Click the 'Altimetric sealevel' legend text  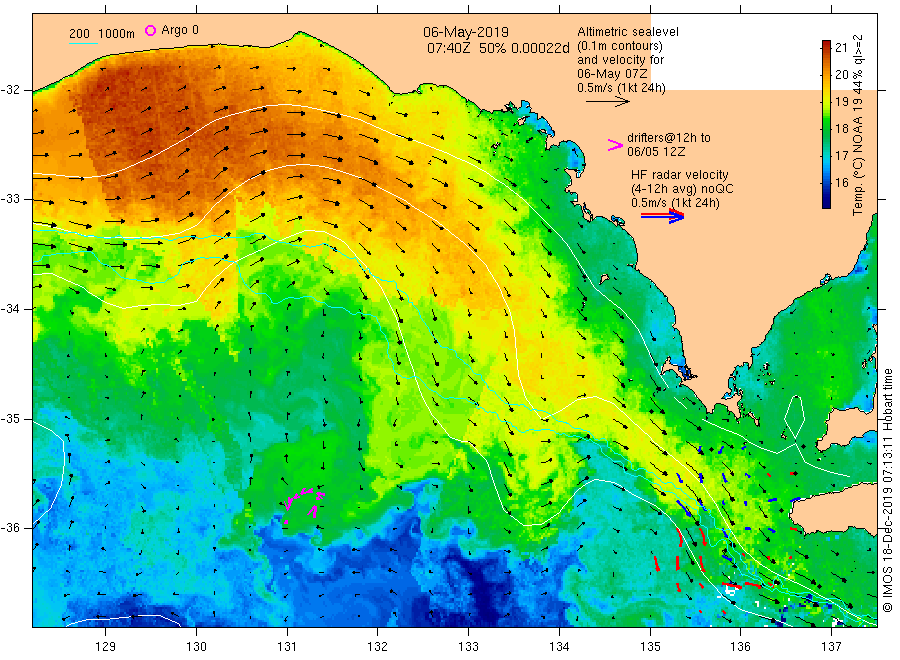[627, 32]
